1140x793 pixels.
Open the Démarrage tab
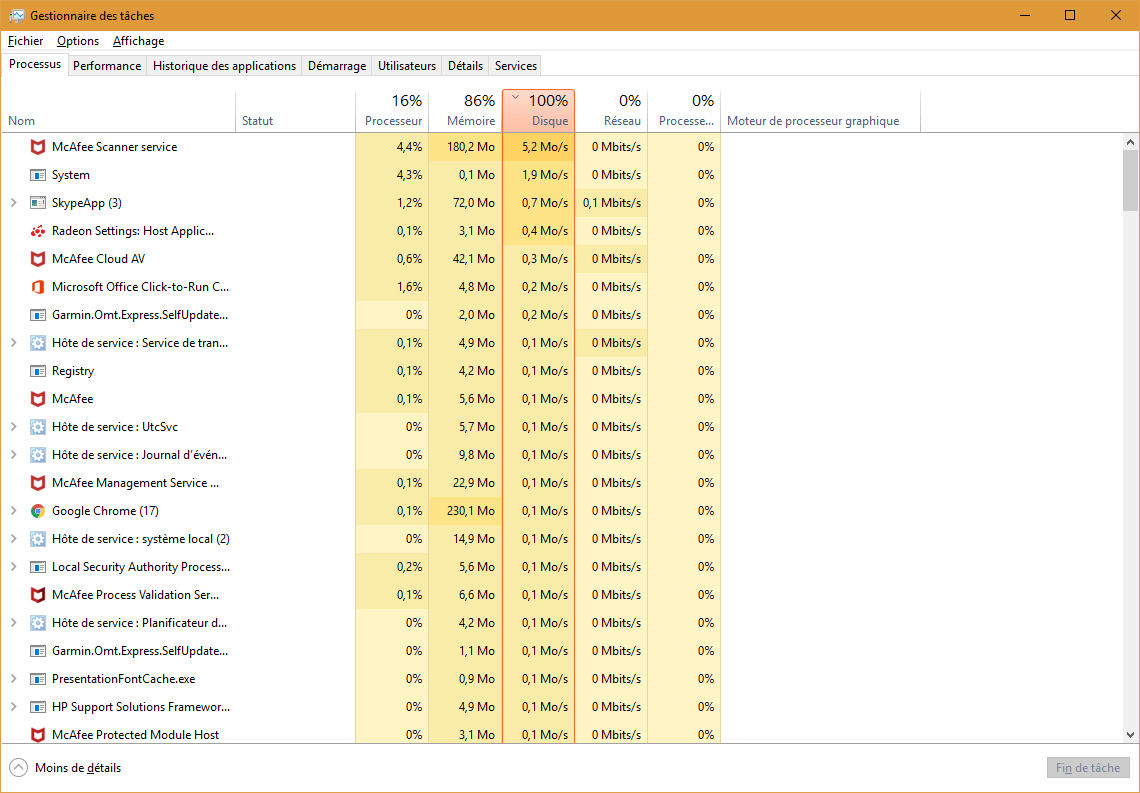tap(336, 66)
